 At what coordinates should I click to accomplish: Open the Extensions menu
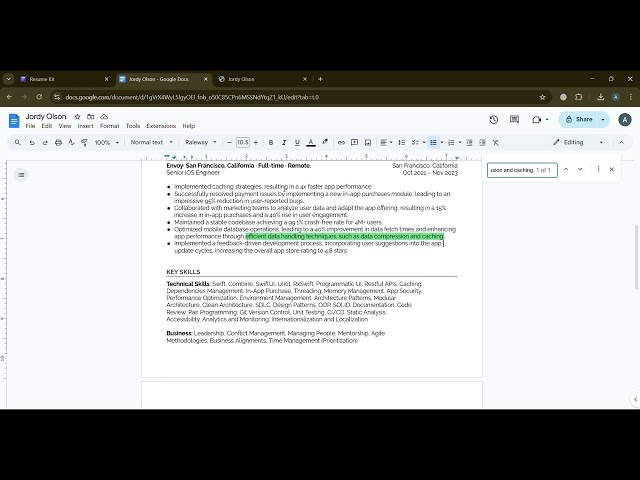click(161, 126)
